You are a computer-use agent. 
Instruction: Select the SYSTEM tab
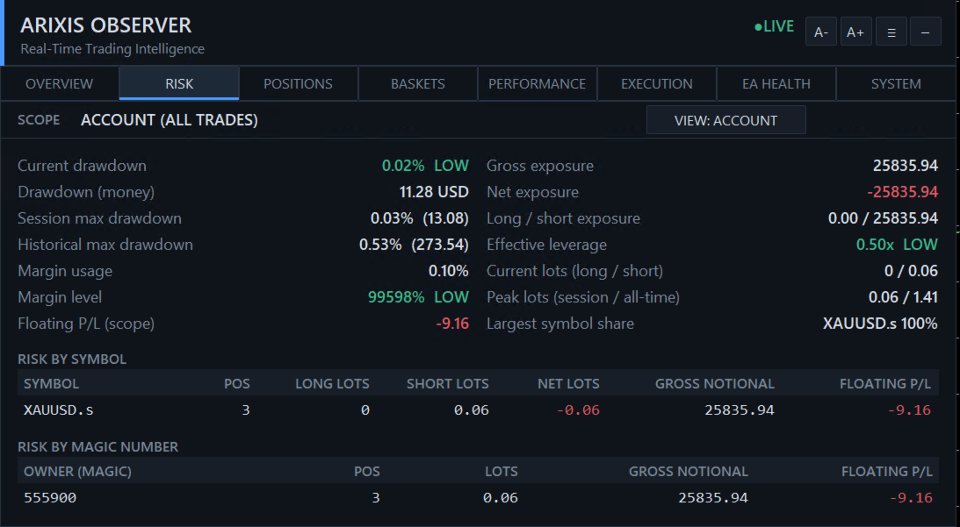[x=896, y=84]
